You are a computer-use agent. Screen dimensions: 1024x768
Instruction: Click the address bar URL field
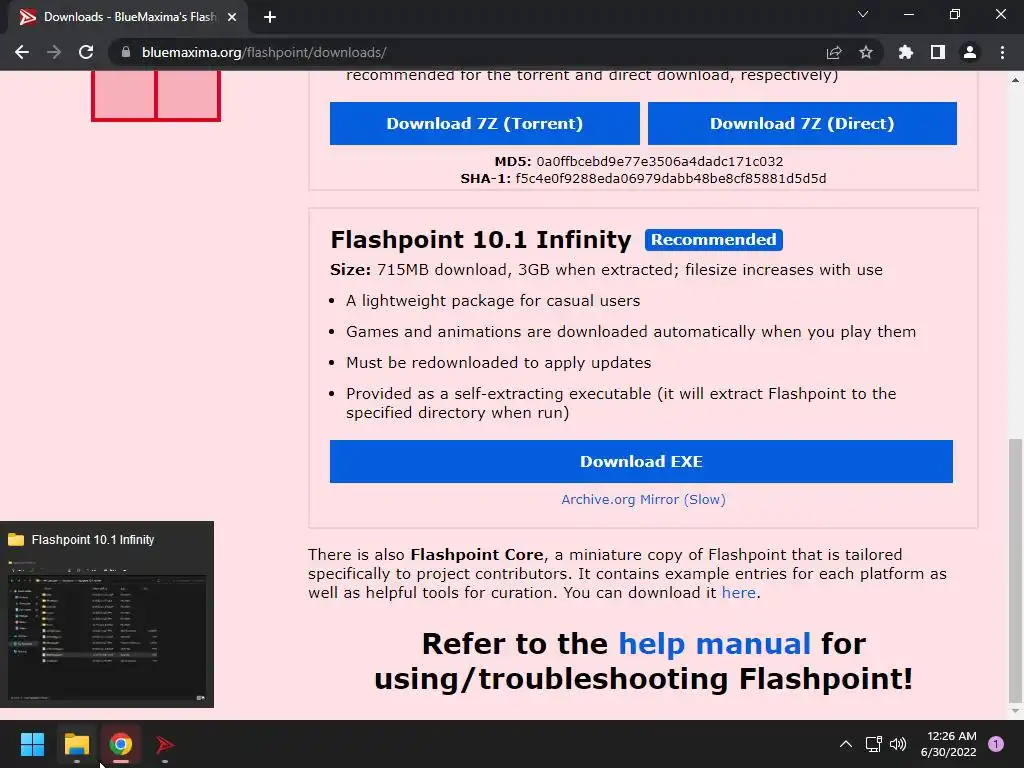click(x=470, y=52)
